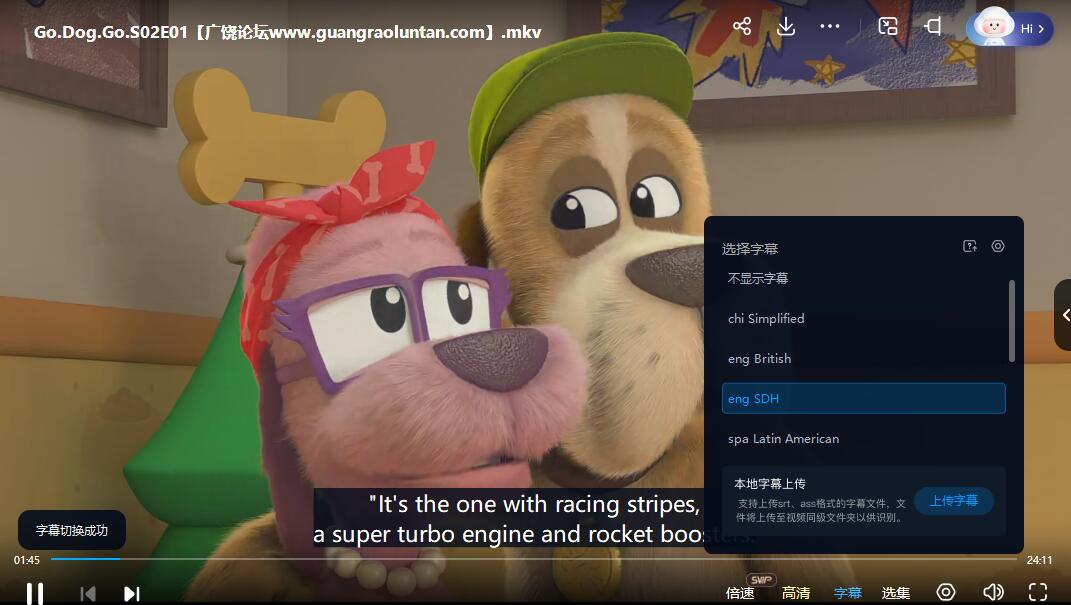Expand the side panel arrow at right edge
The image size is (1071, 605).
tap(1063, 315)
